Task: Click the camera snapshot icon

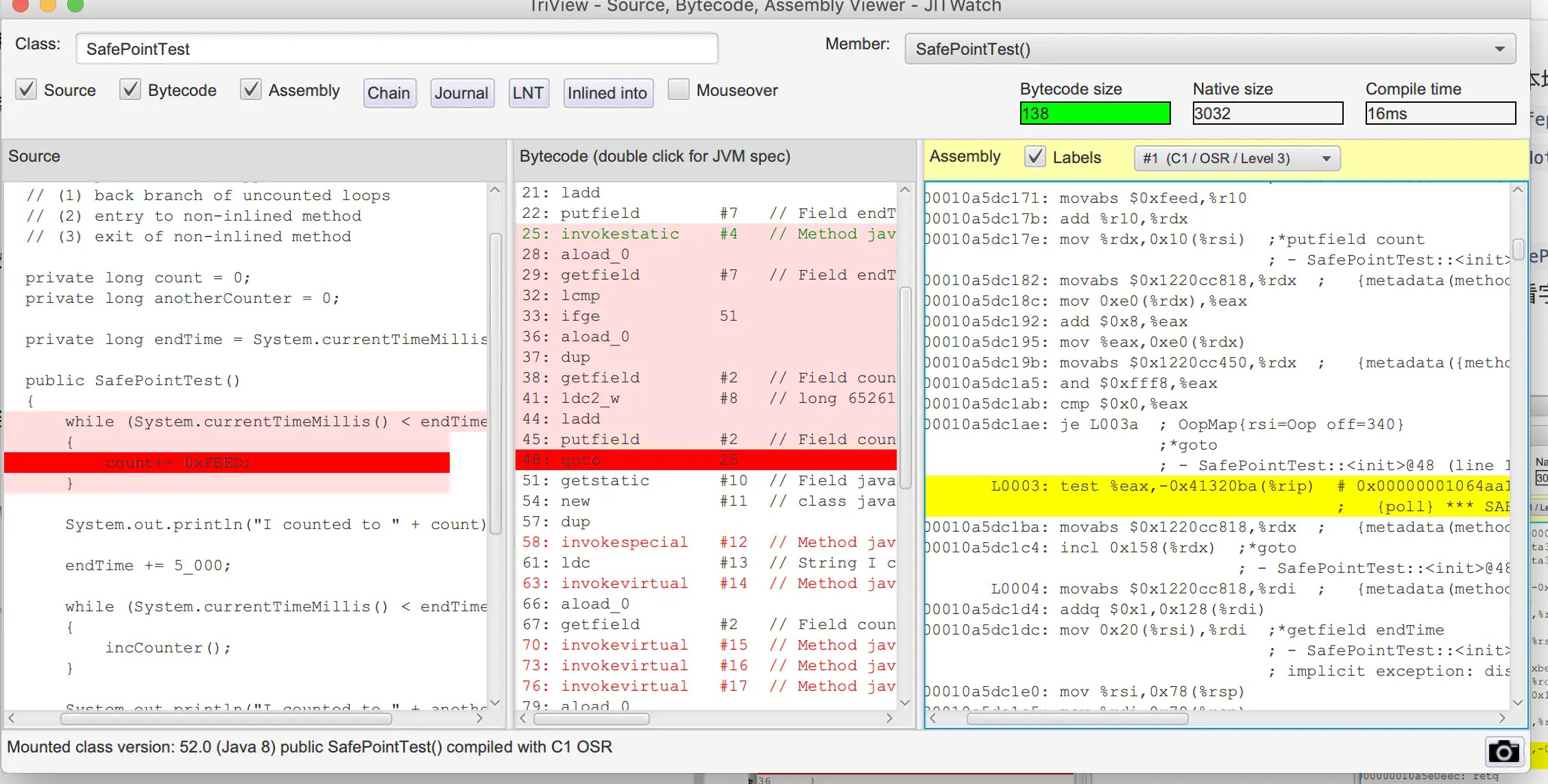Action: pyautogui.click(x=1503, y=751)
